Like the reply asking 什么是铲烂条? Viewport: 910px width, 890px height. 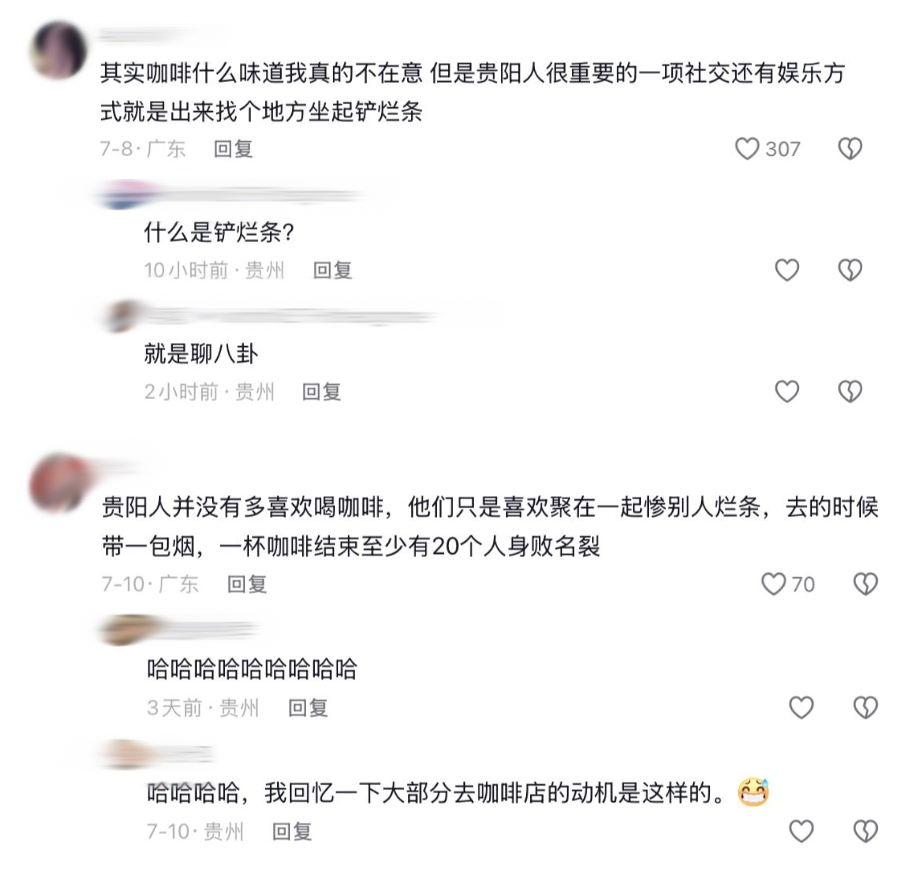(x=787, y=270)
